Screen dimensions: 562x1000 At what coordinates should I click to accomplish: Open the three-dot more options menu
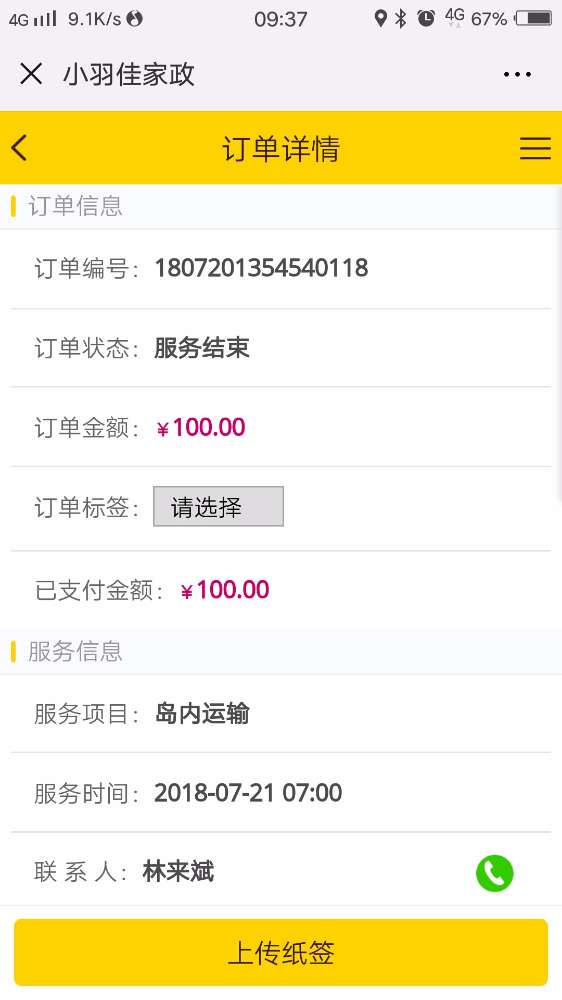click(x=517, y=75)
